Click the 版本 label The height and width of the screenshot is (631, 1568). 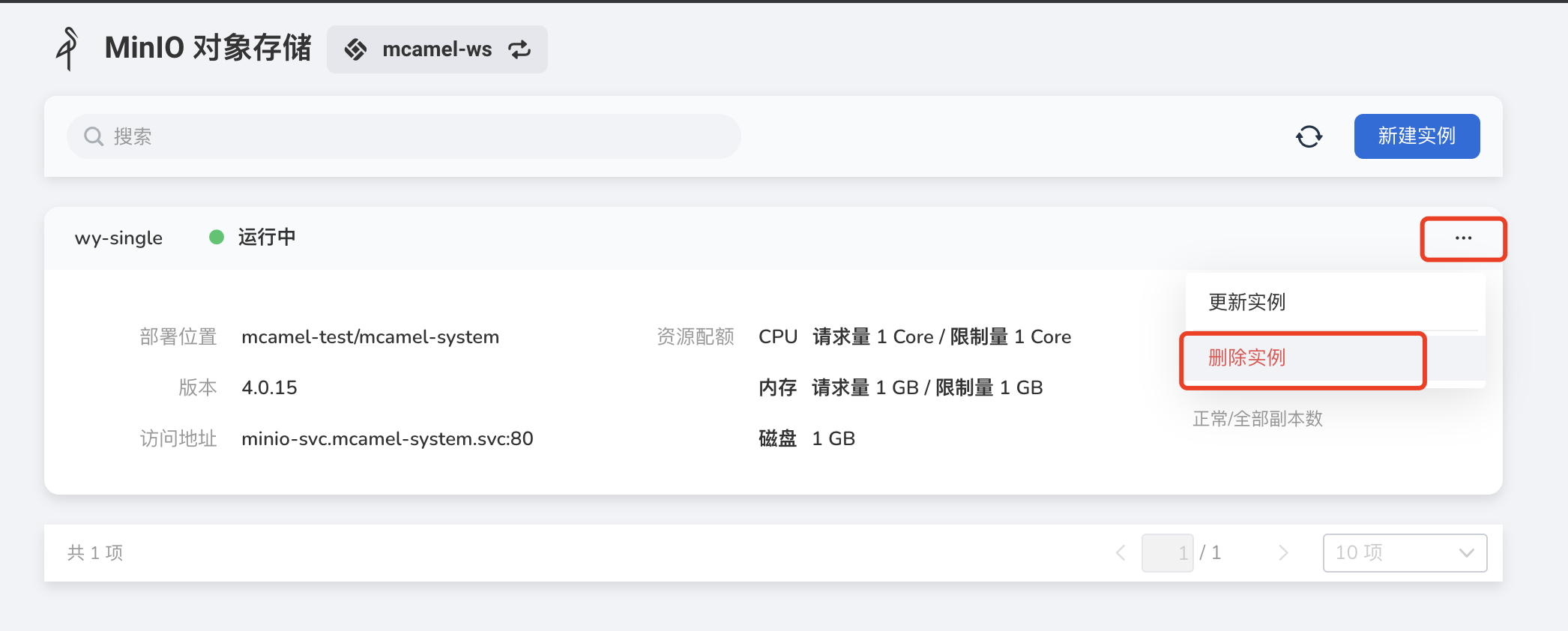point(198,387)
